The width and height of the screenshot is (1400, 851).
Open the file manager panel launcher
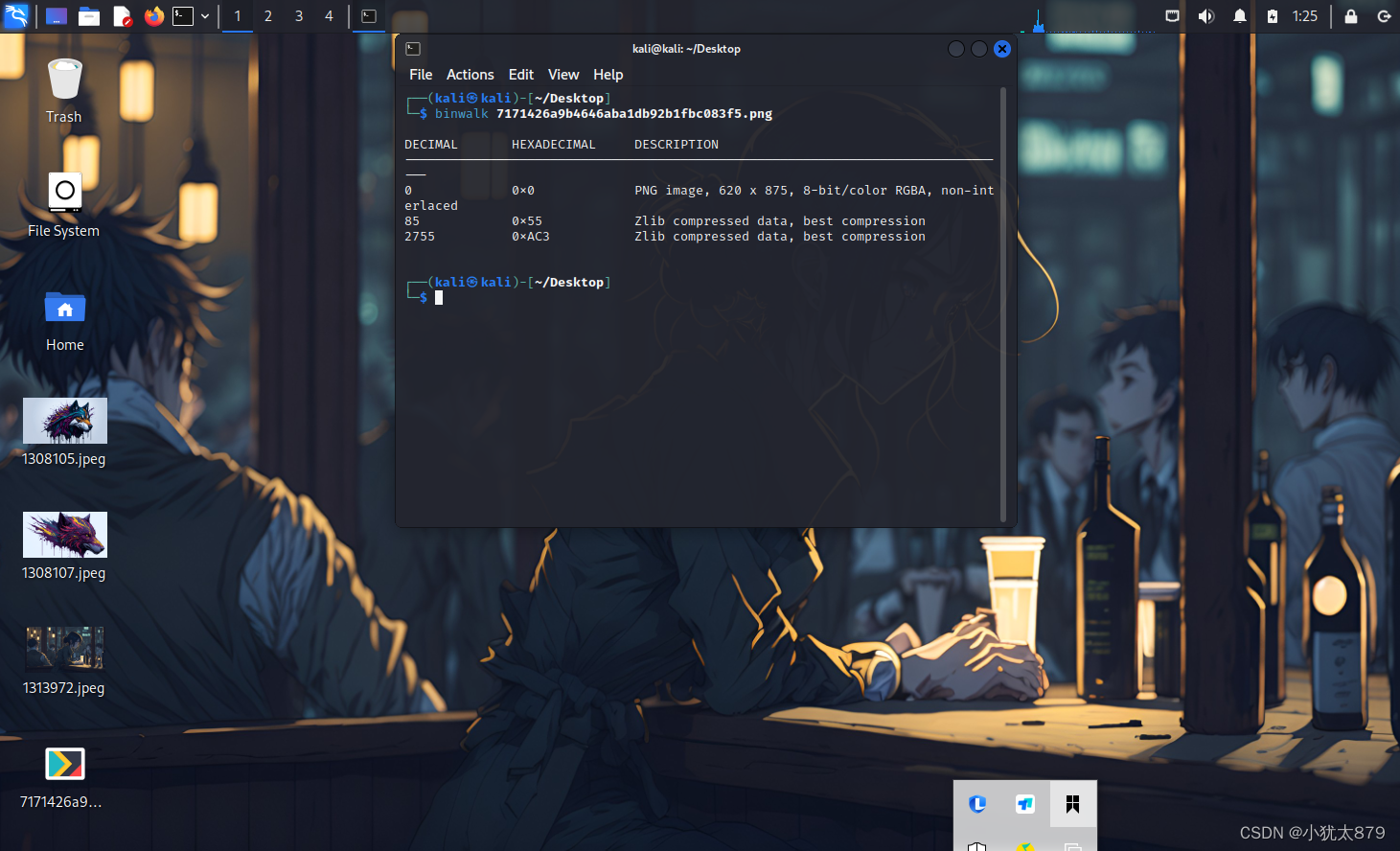point(89,16)
